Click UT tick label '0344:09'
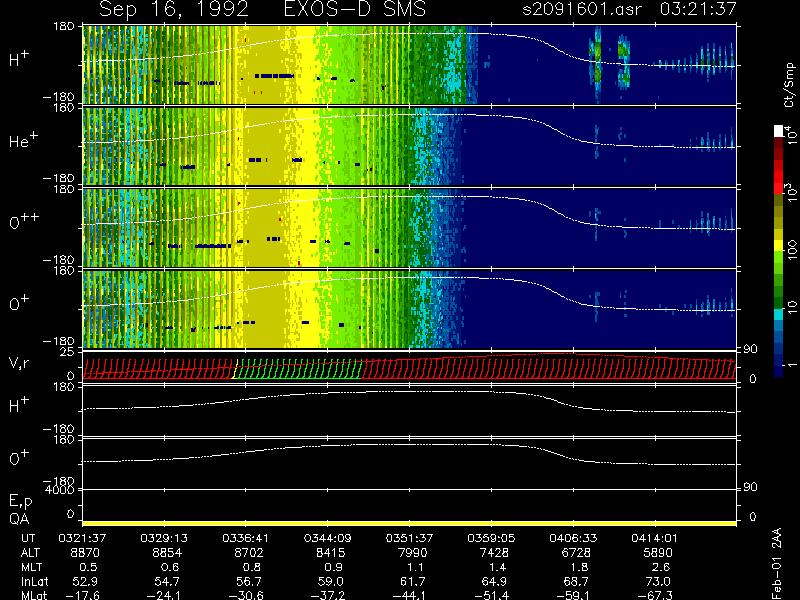This screenshot has width=800, height=600. [x=327, y=538]
